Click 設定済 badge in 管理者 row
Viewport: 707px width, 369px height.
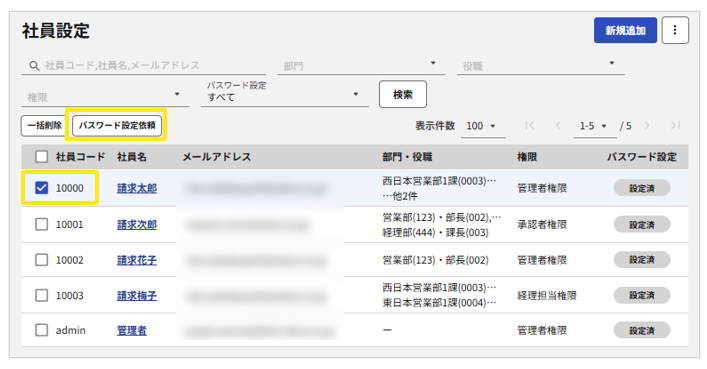(642, 330)
